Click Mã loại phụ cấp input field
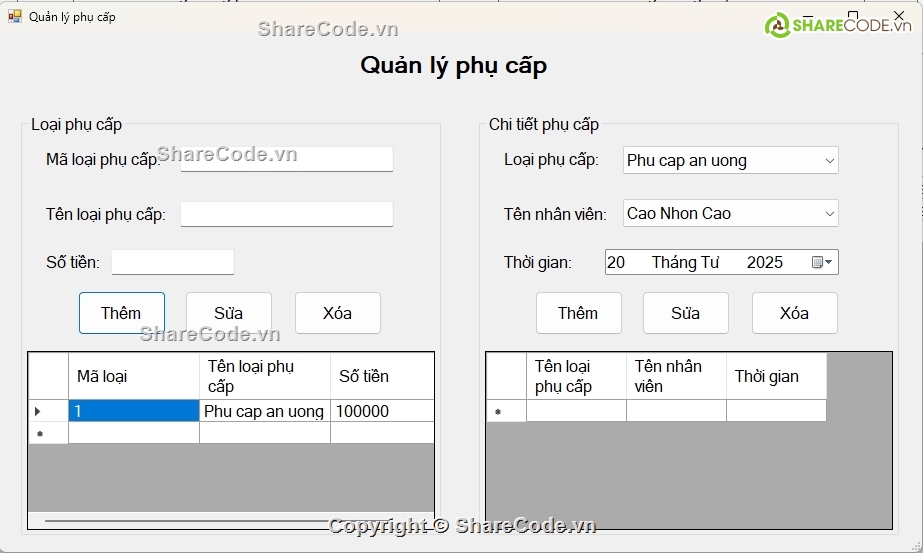 (x=287, y=159)
